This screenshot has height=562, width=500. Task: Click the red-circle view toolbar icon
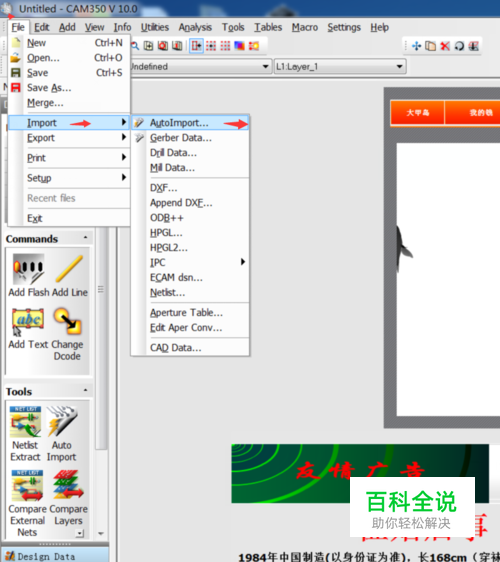point(163,46)
